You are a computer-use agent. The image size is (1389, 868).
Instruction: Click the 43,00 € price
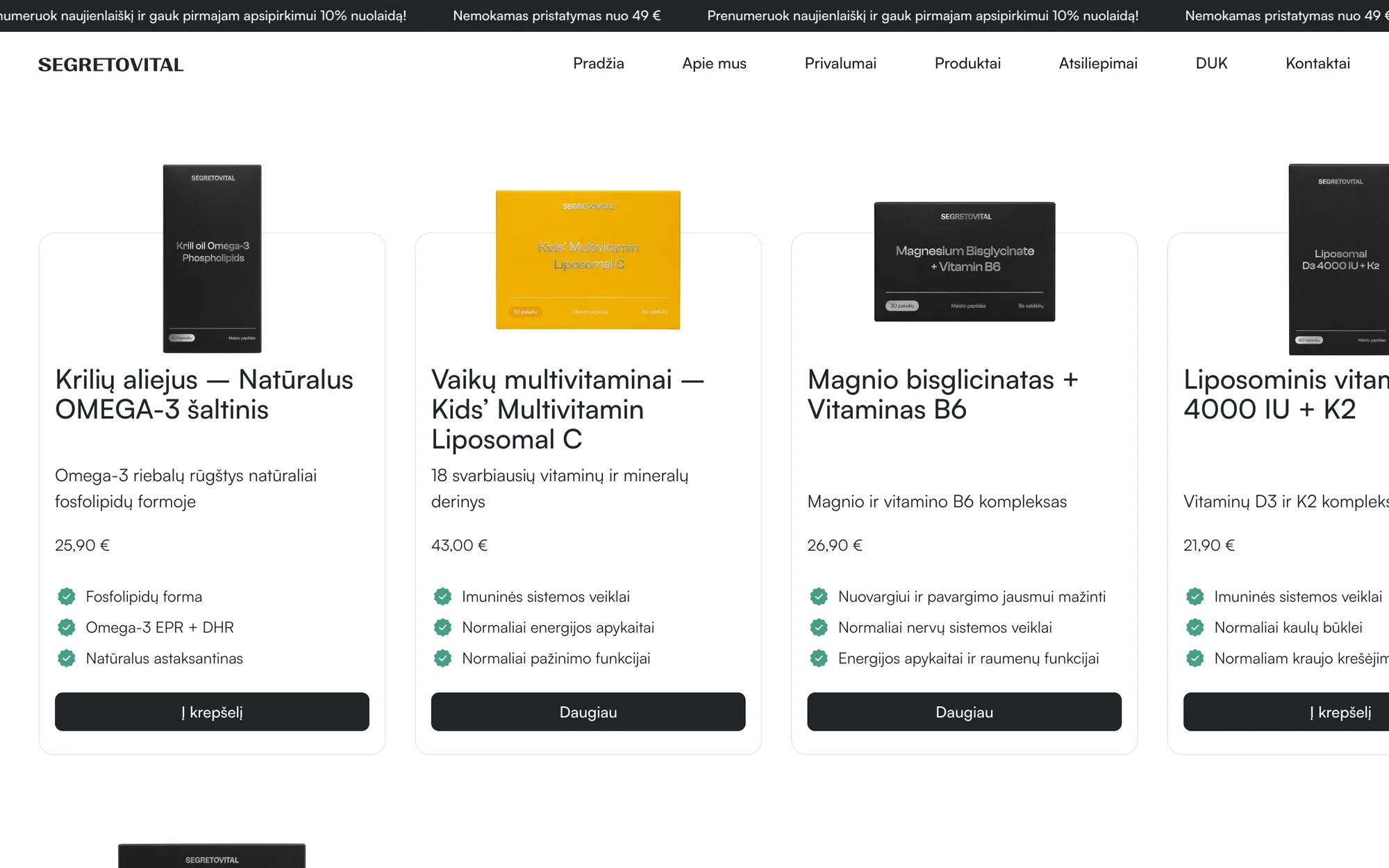[x=459, y=545]
